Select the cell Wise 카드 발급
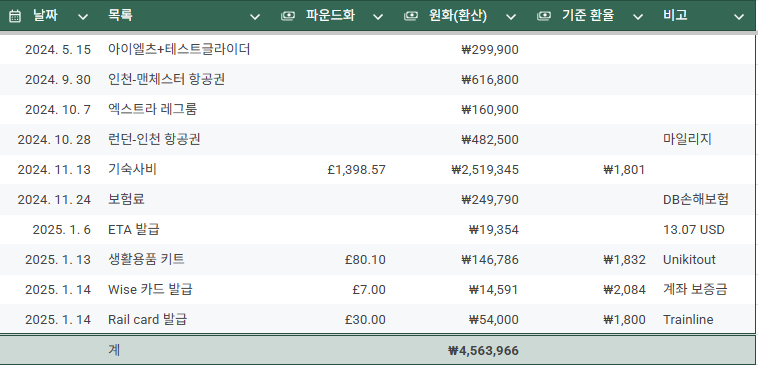 pyautogui.click(x=150, y=289)
